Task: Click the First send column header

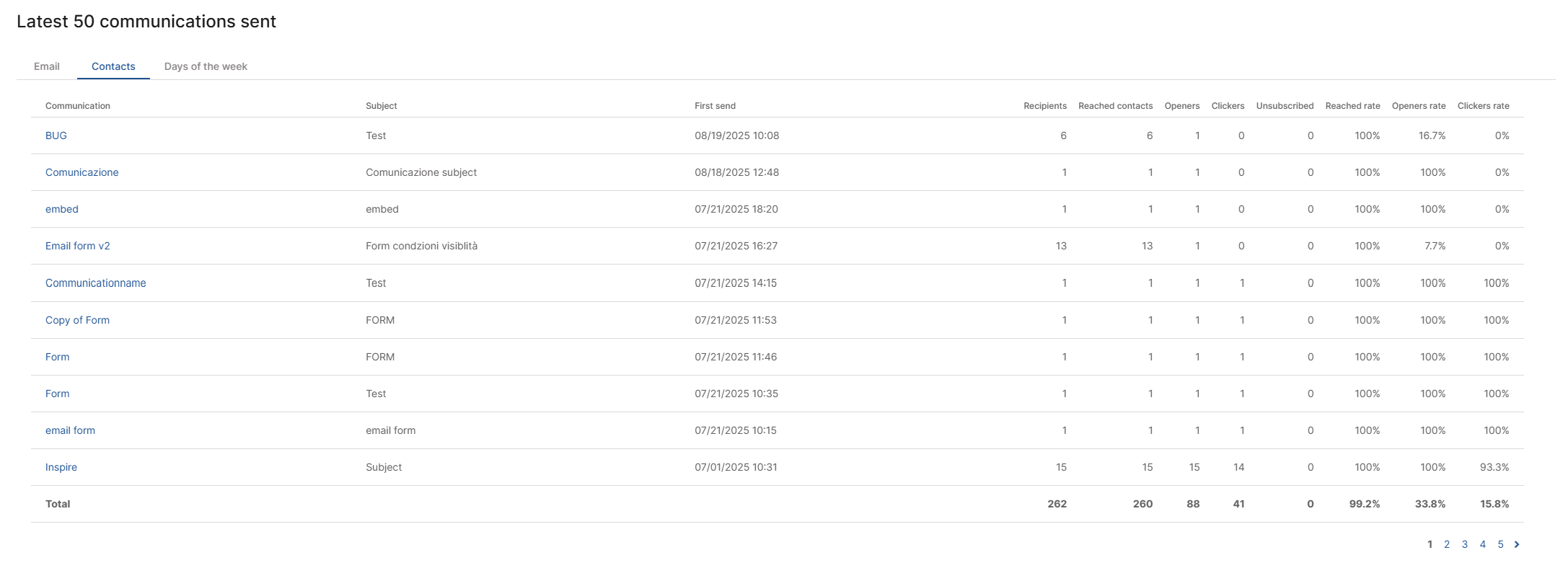Action: coord(715,106)
